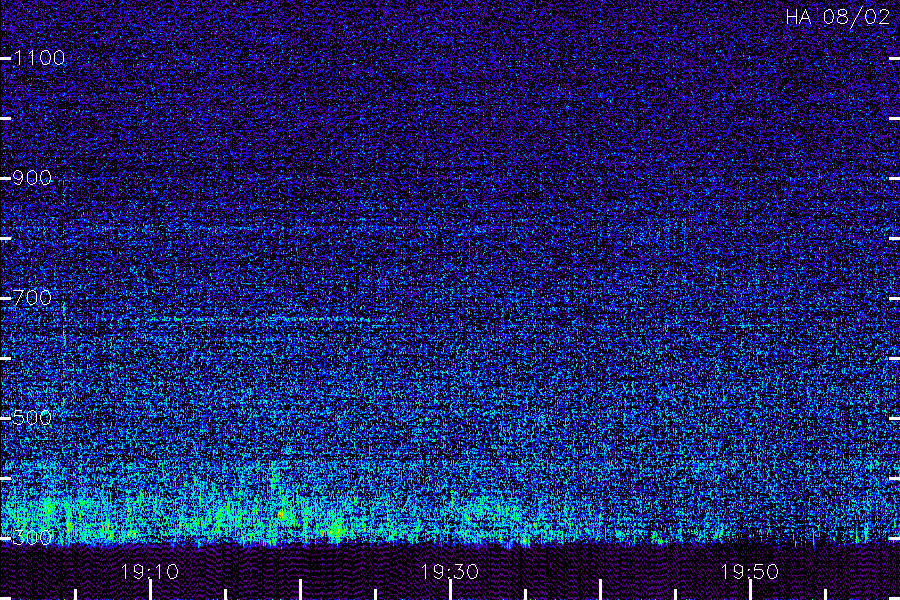This screenshot has height=600, width=900.
Task: Click the 900 frequency axis label
Action: tap(32, 178)
